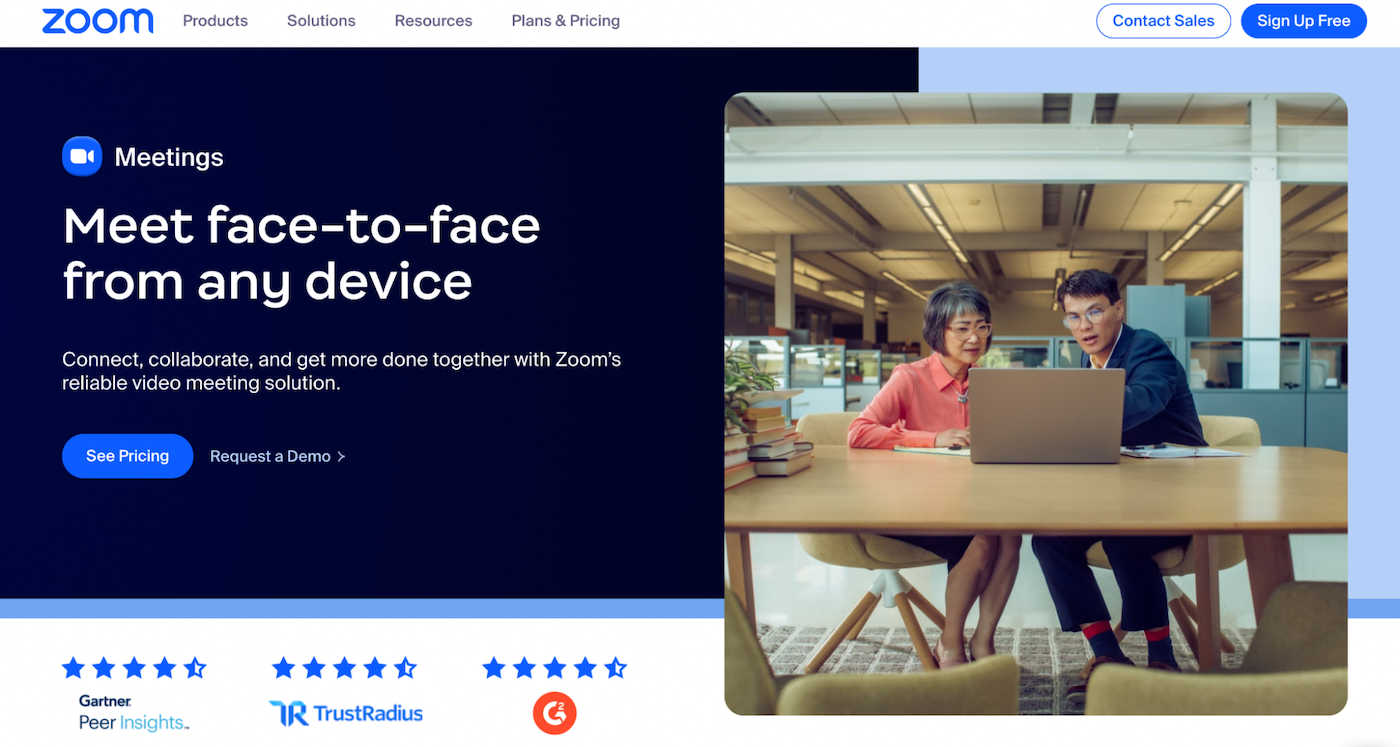
Task: Click the 'Meetings' product label text
Action: (169, 157)
